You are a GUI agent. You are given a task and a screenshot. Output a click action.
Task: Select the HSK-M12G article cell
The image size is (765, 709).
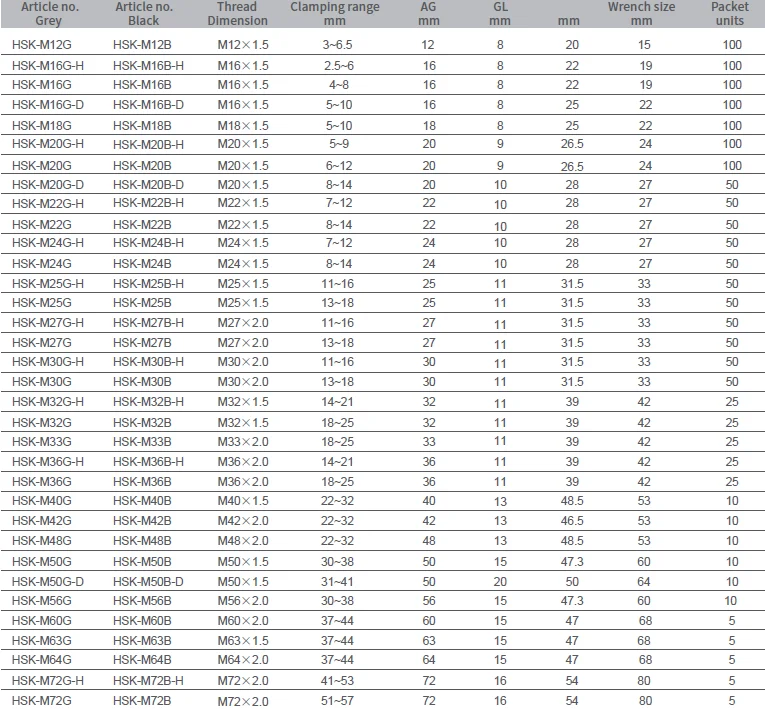[x=41, y=46]
